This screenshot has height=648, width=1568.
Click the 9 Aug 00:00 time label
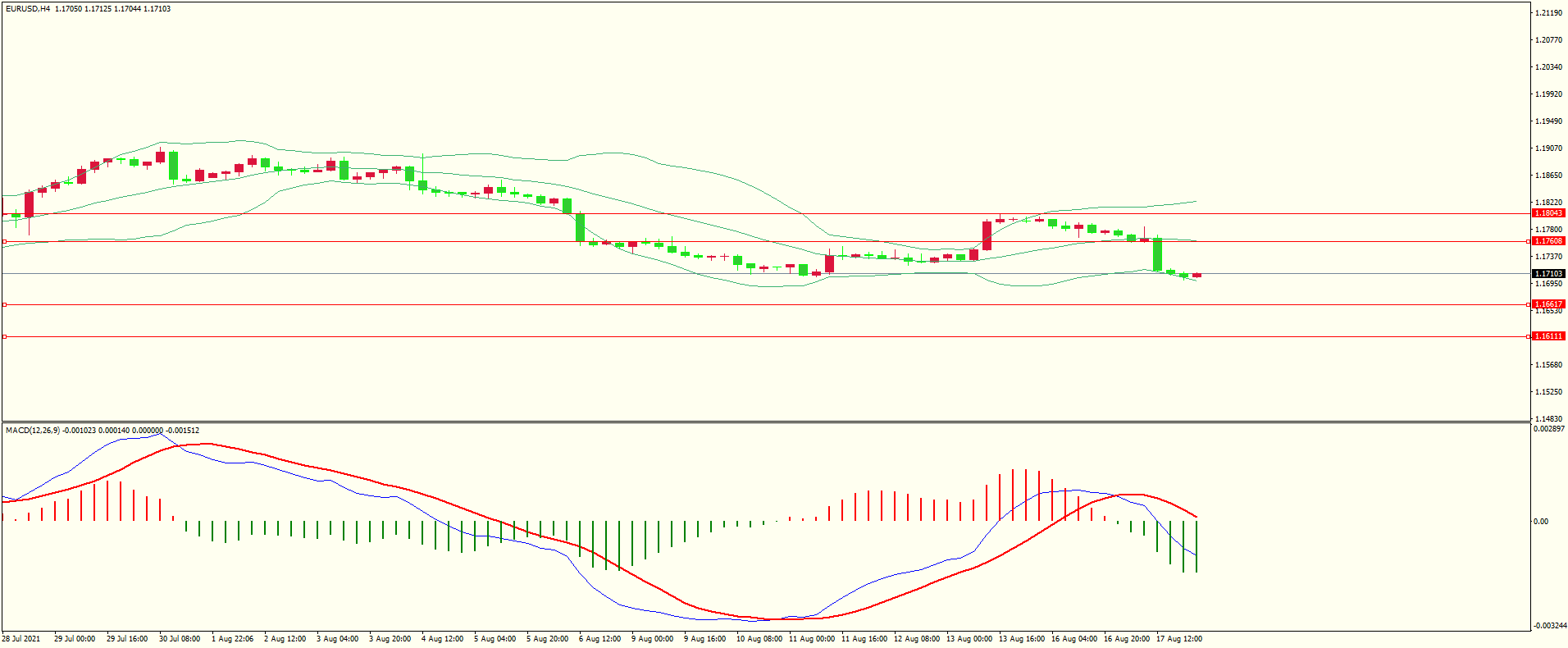point(652,639)
